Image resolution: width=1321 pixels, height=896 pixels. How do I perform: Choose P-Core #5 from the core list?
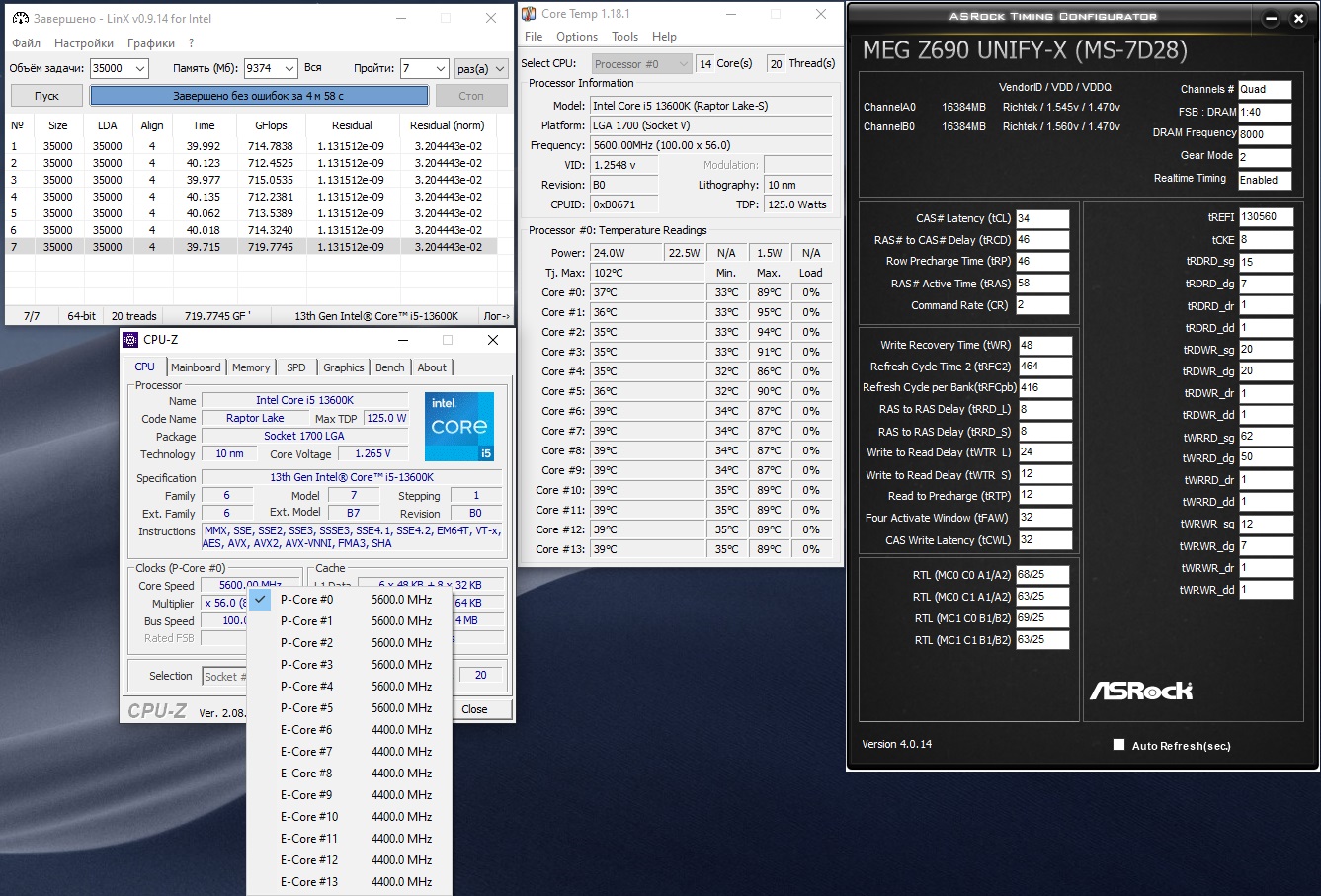350,708
